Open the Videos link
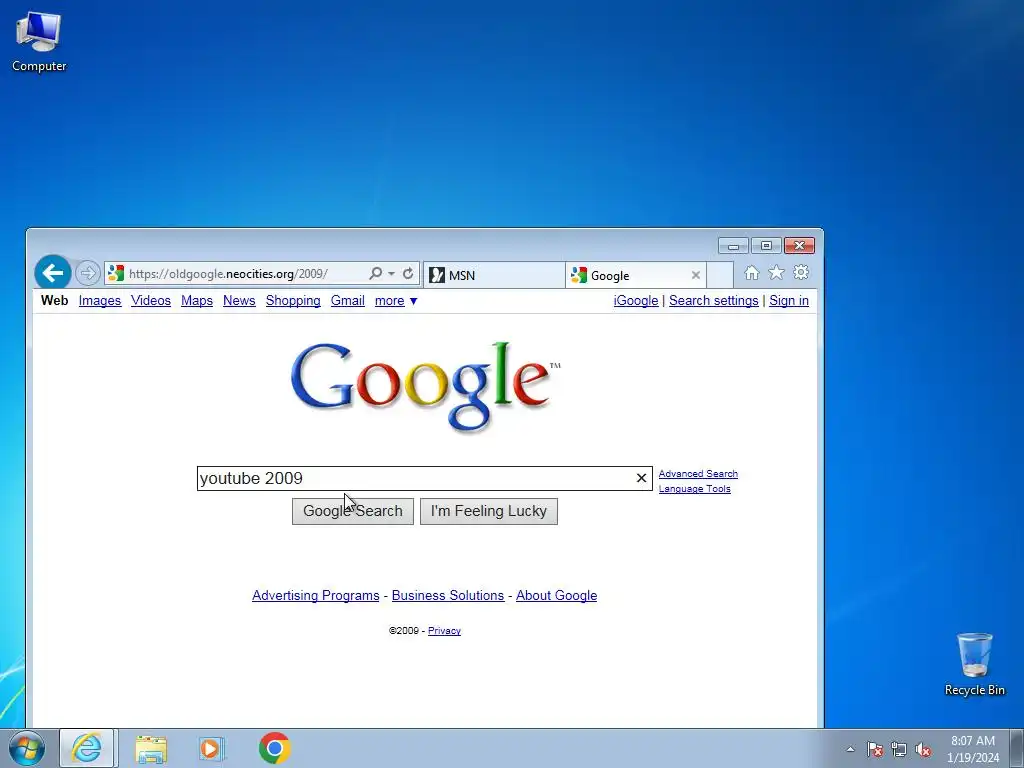 (151, 300)
